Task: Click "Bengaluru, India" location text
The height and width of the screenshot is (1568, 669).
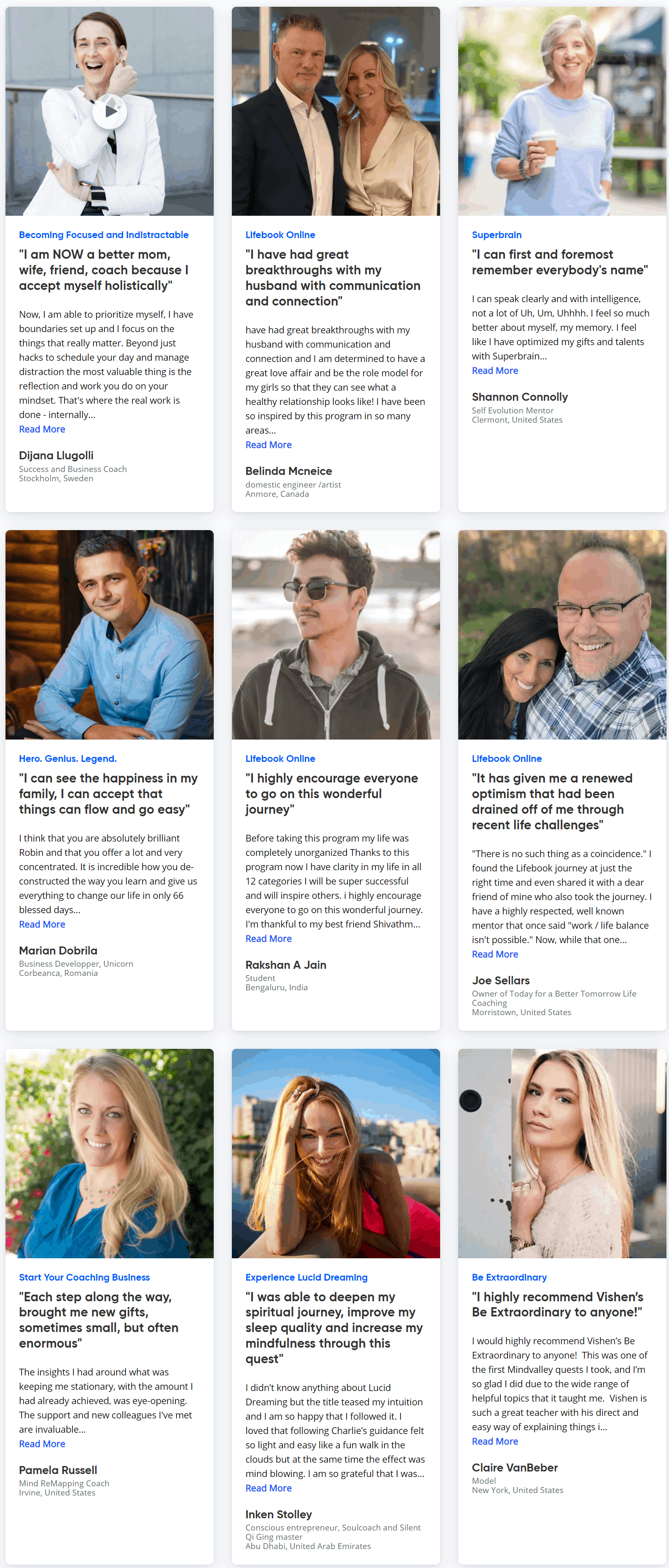Action: coord(277,987)
